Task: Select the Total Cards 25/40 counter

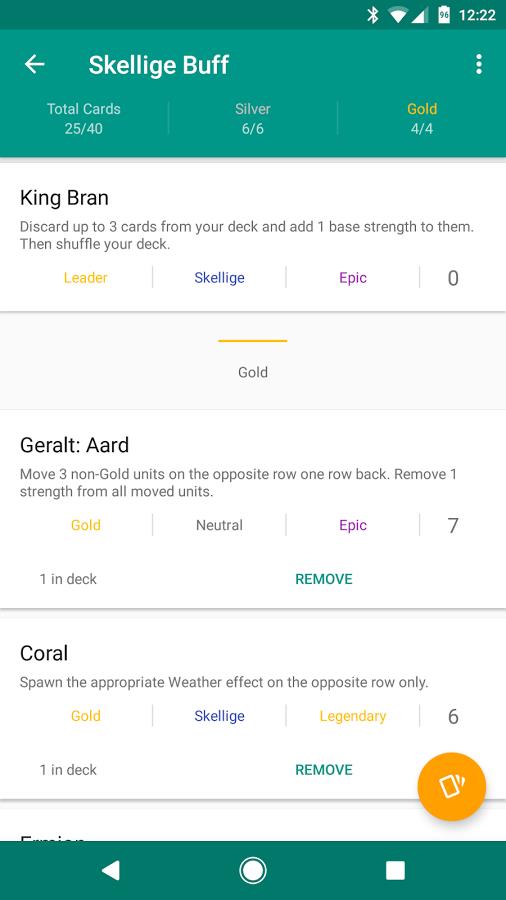Action: [84, 118]
